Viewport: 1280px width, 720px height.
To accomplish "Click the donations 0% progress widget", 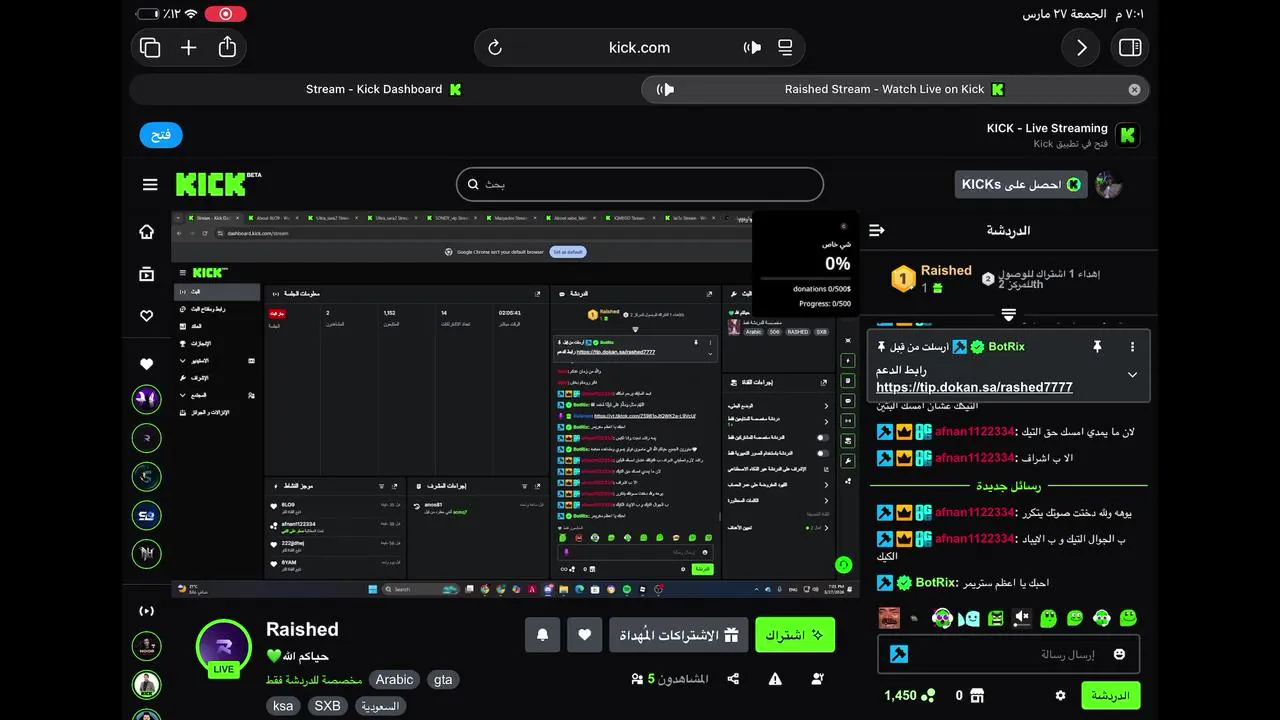I will click(805, 263).
